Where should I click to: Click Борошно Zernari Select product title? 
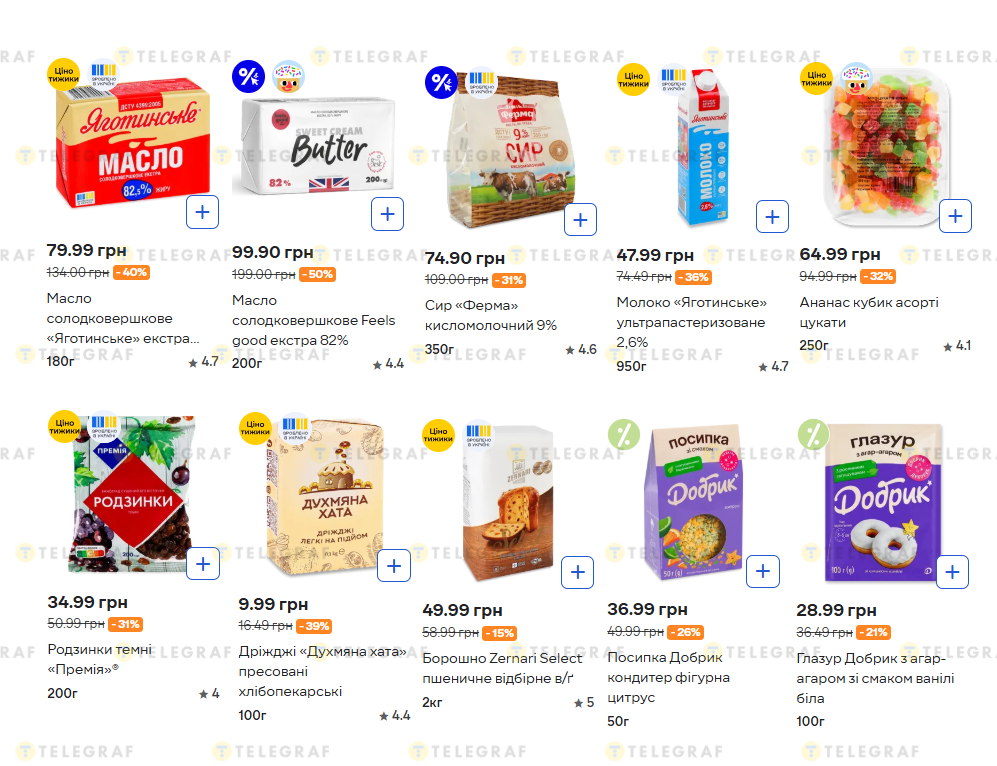point(502,668)
